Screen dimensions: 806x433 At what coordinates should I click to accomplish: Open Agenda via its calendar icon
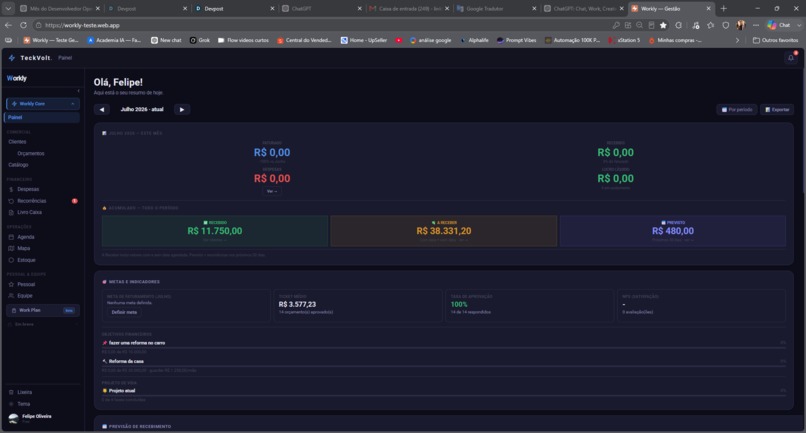point(11,237)
